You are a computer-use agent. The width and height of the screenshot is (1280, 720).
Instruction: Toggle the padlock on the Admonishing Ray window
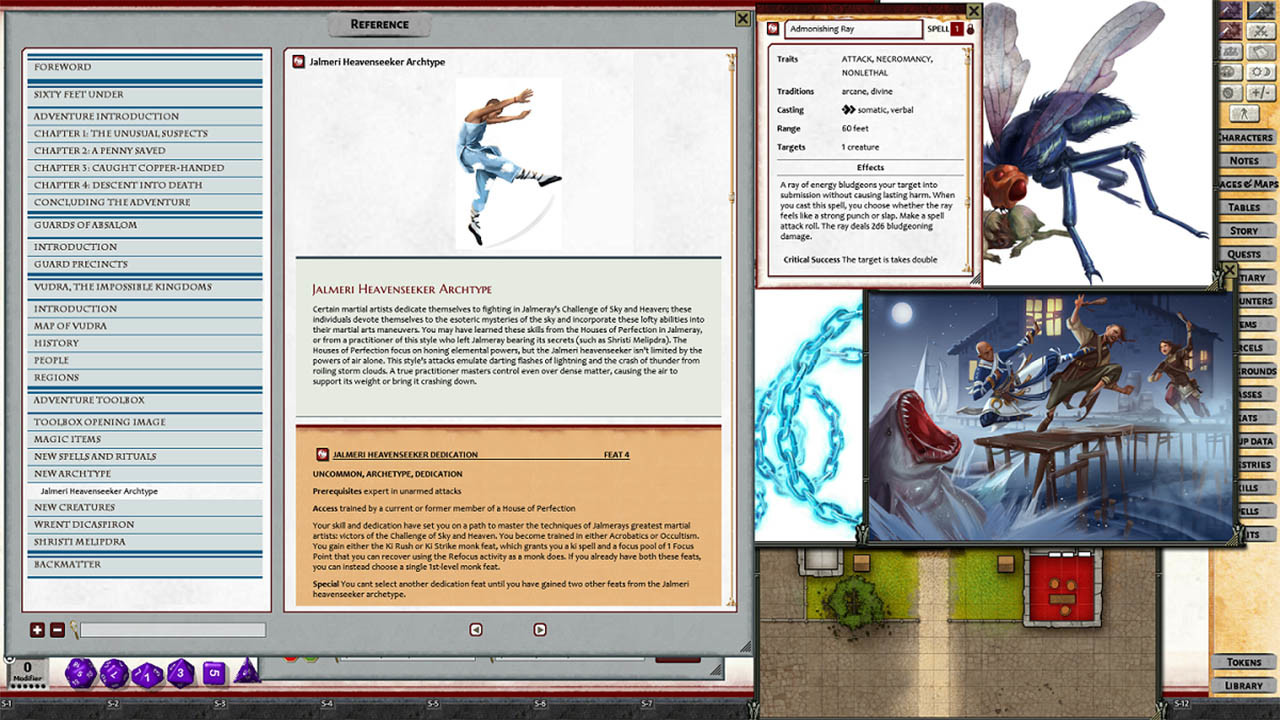(971, 29)
